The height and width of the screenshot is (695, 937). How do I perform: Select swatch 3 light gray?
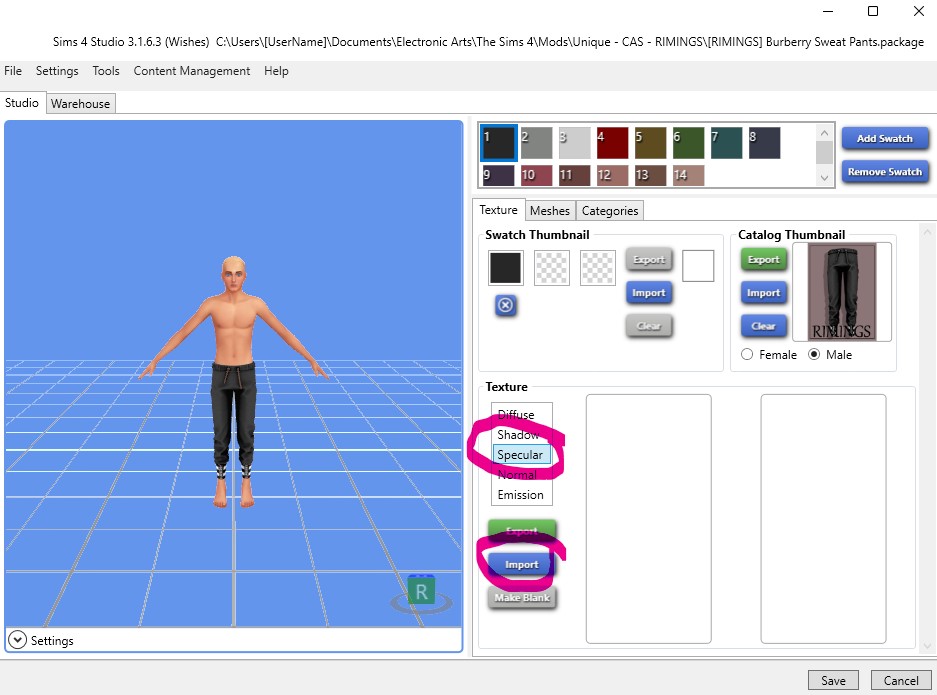click(x=575, y=143)
